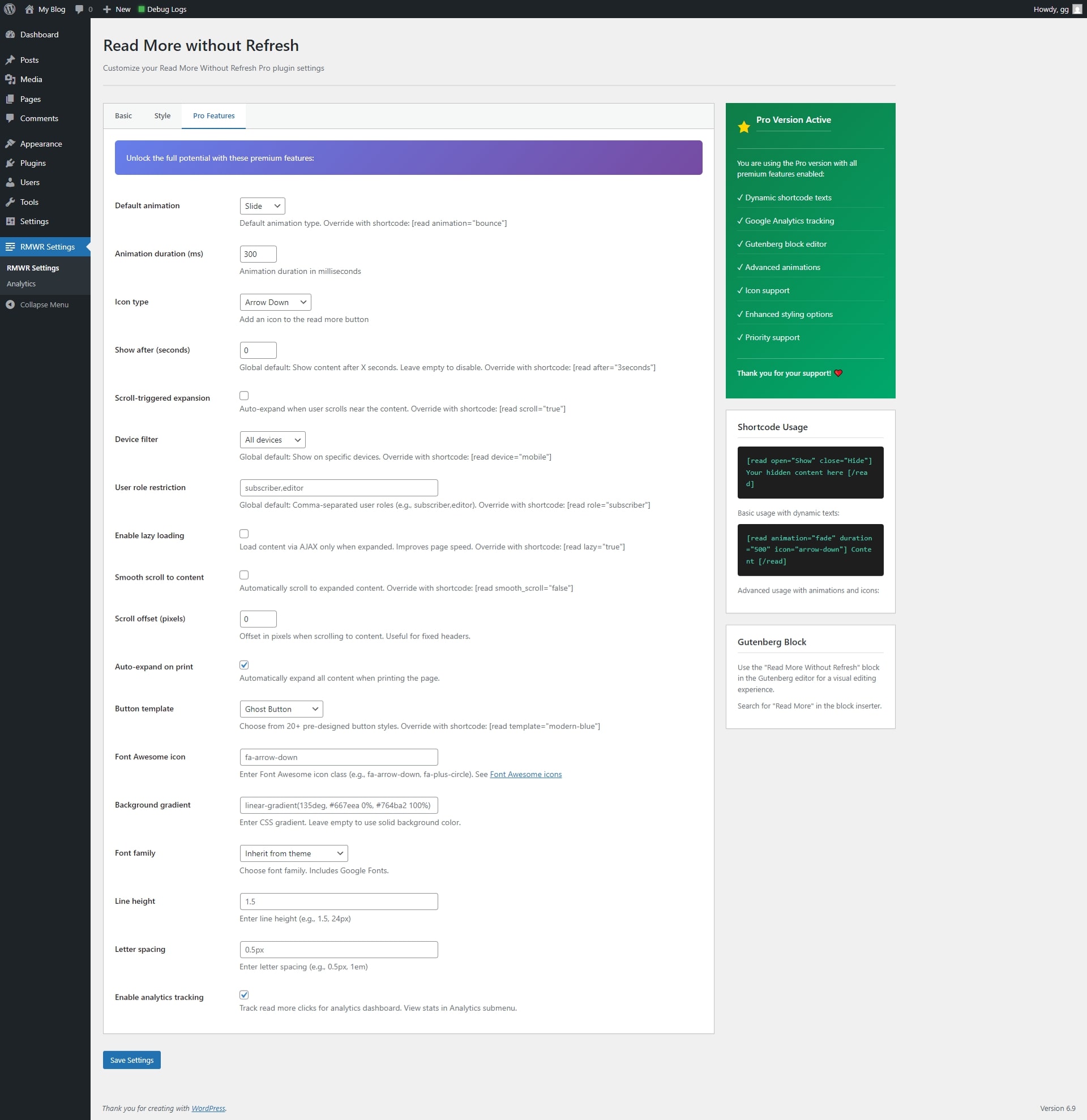Open Tools via its wrench icon
Screen dimensions: 1087x1120
[11, 201]
